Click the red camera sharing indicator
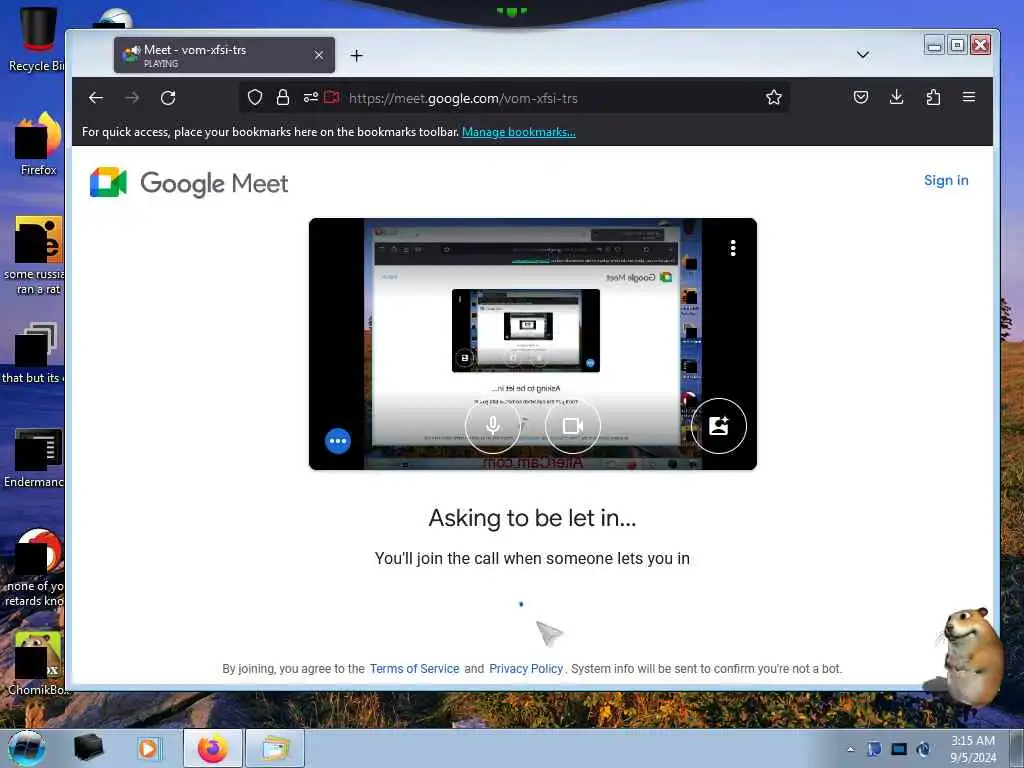This screenshot has height=768, width=1024. coord(332,98)
